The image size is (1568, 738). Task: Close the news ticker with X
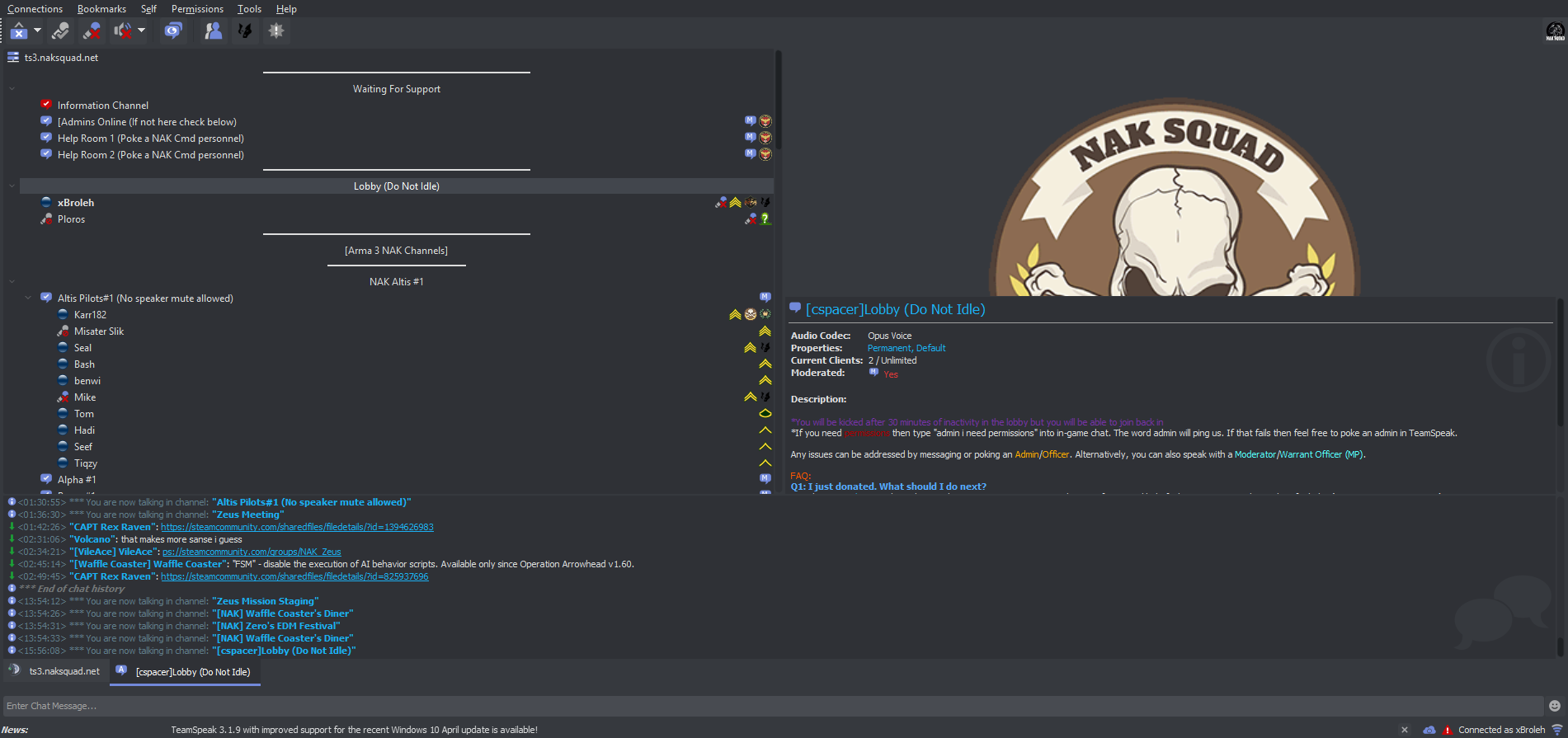(x=1405, y=730)
